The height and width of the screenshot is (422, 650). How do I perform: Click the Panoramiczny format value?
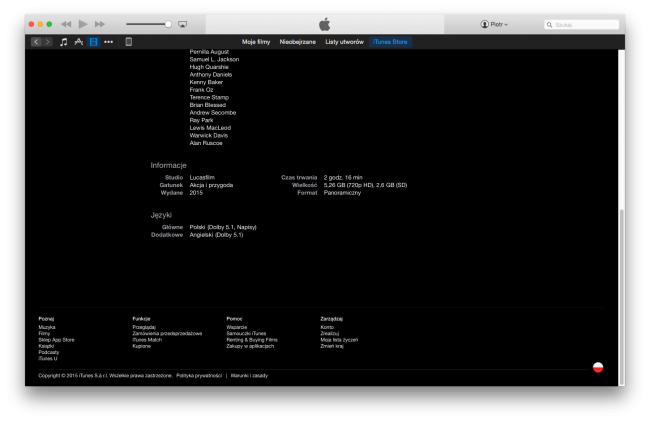click(x=342, y=193)
